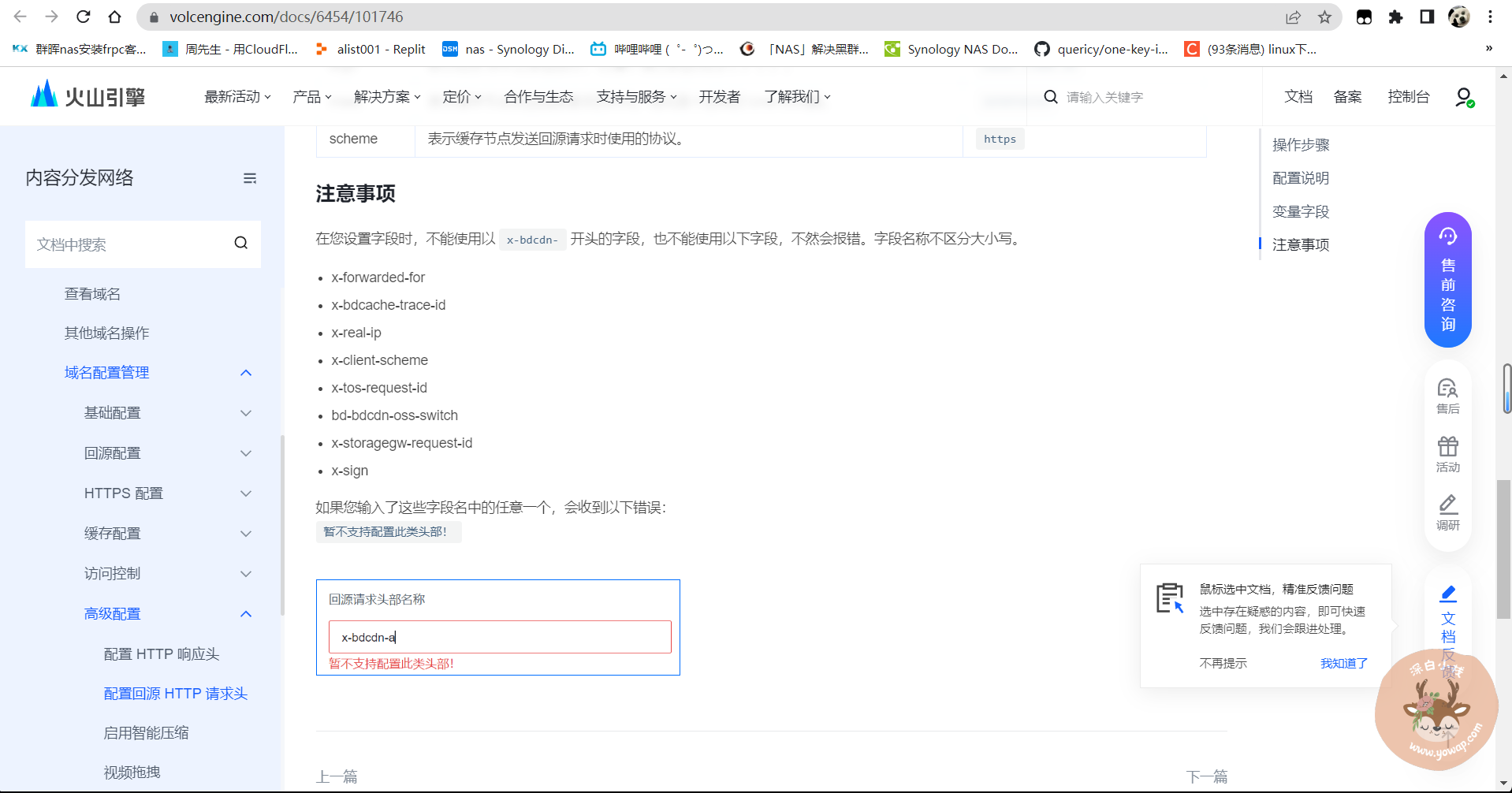
Task: Open the 解决方案 dropdown menu
Action: (387, 97)
